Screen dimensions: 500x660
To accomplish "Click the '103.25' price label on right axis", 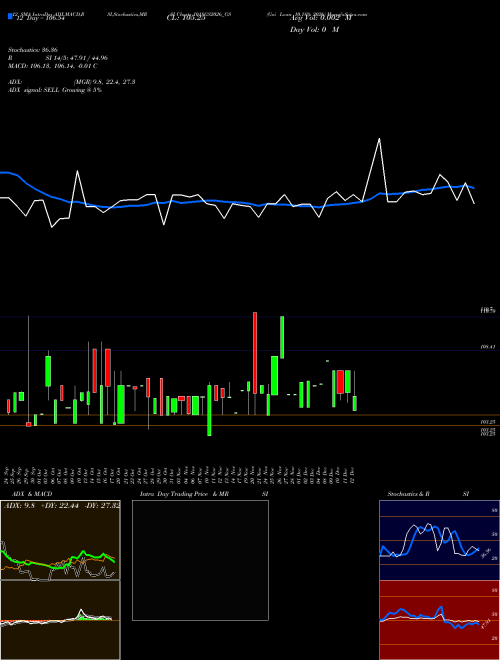I will [488, 421].
